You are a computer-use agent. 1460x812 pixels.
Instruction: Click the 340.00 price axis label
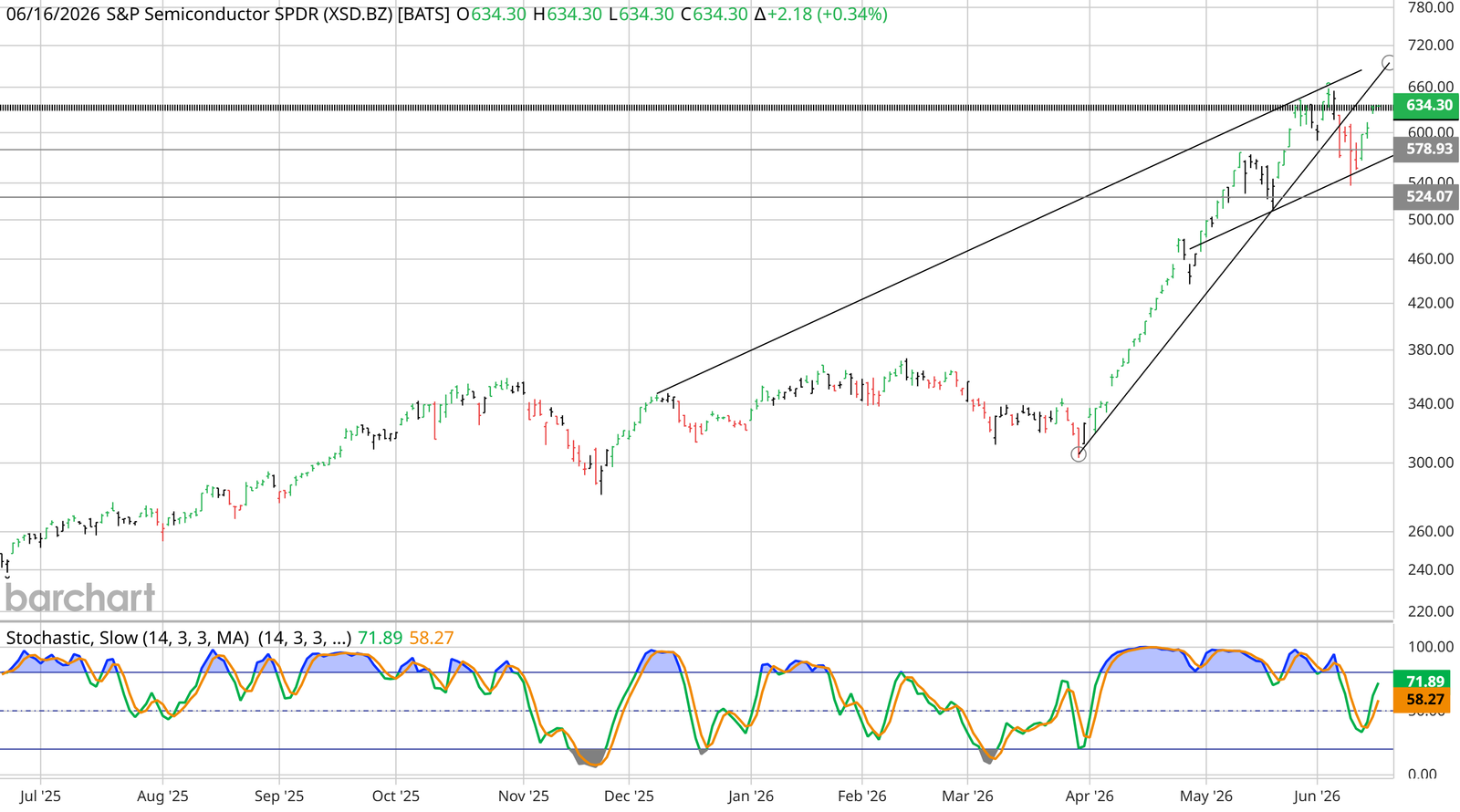pyautogui.click(x=1431, y=403)
